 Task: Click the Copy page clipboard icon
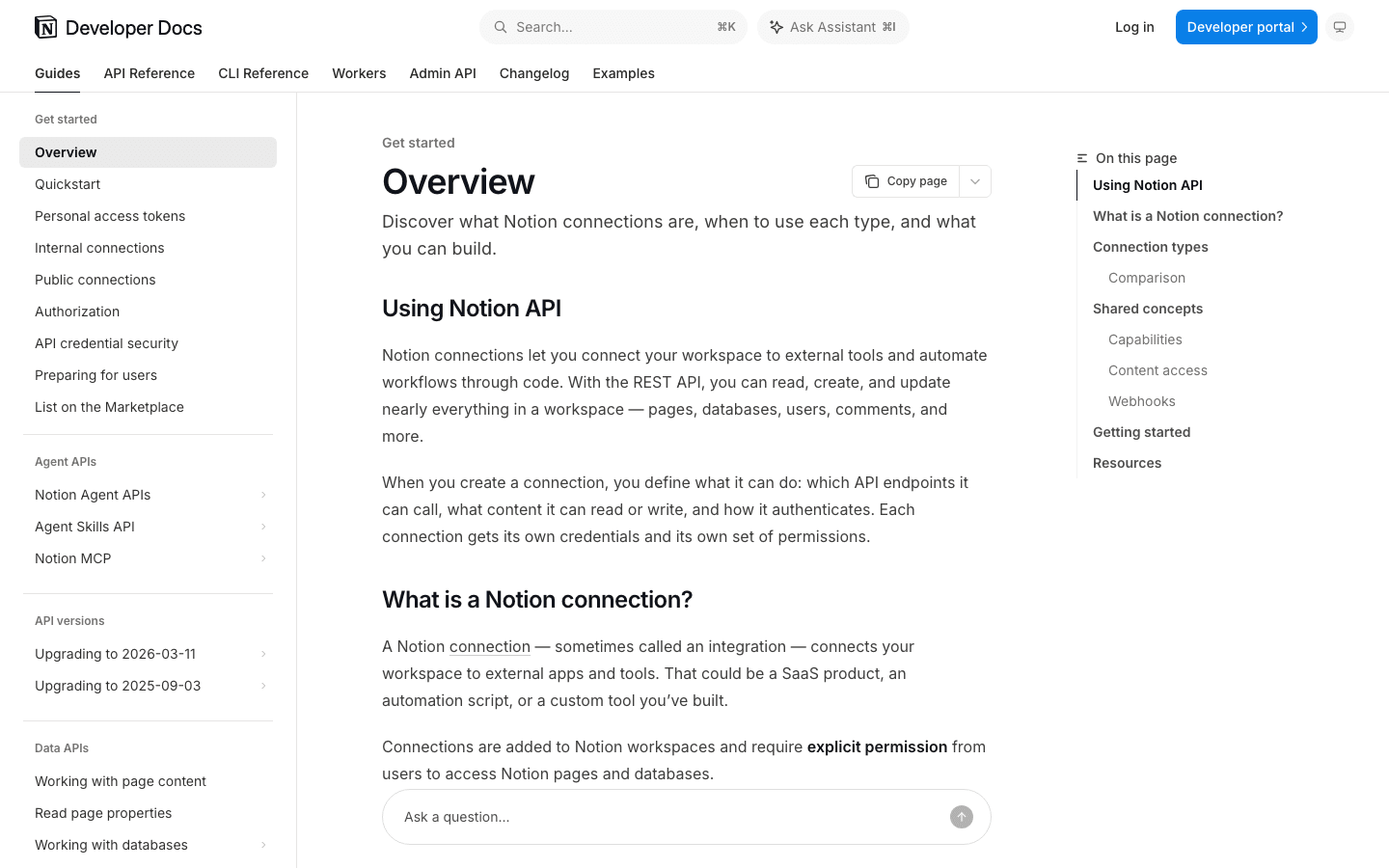click(x=872, y=181)
